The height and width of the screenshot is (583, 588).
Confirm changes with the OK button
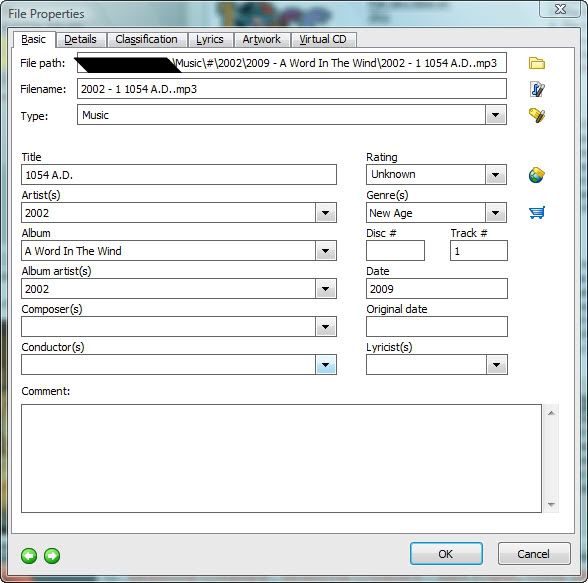(446, 554)
